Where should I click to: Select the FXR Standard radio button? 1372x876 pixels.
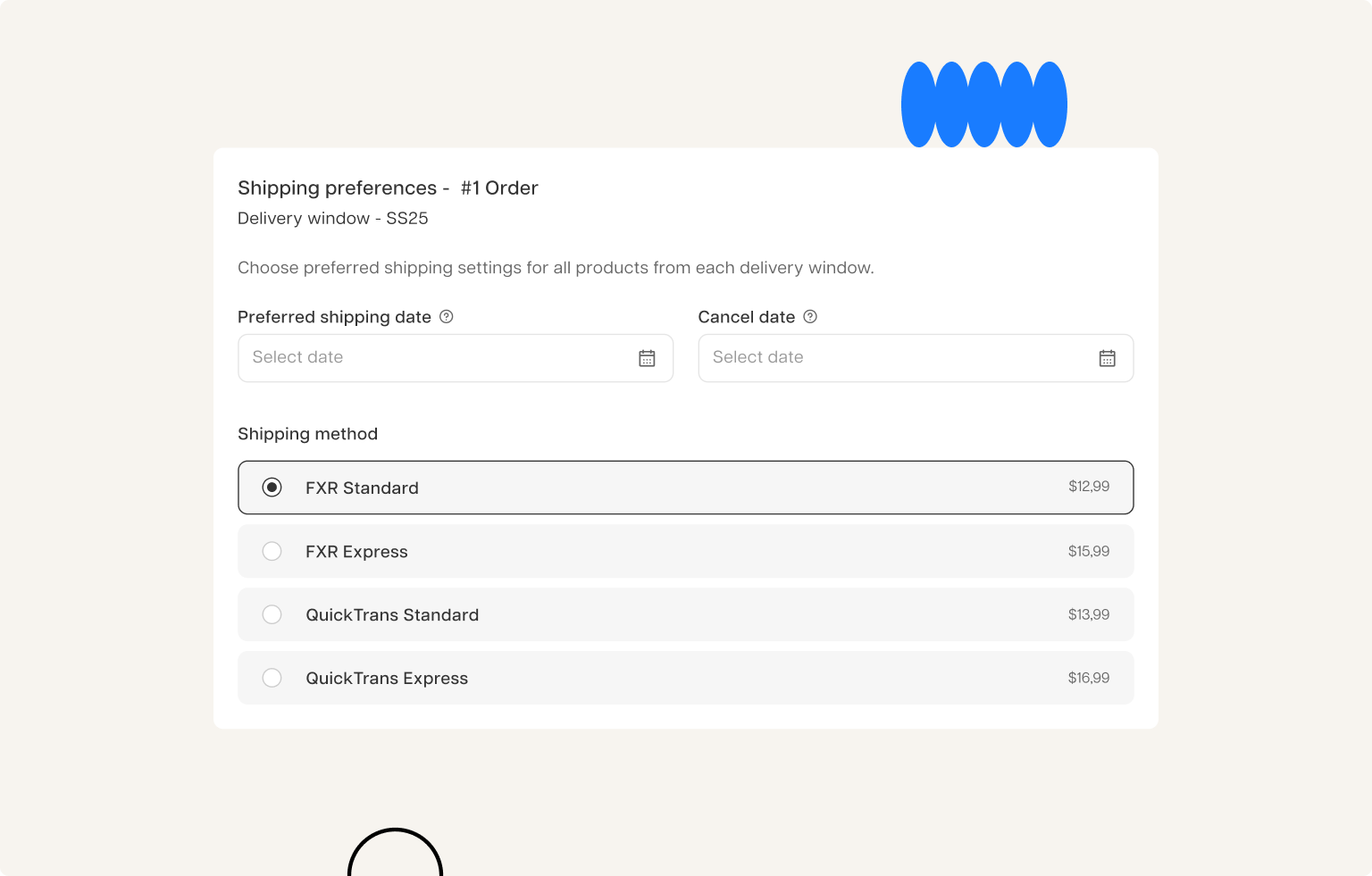272,488
